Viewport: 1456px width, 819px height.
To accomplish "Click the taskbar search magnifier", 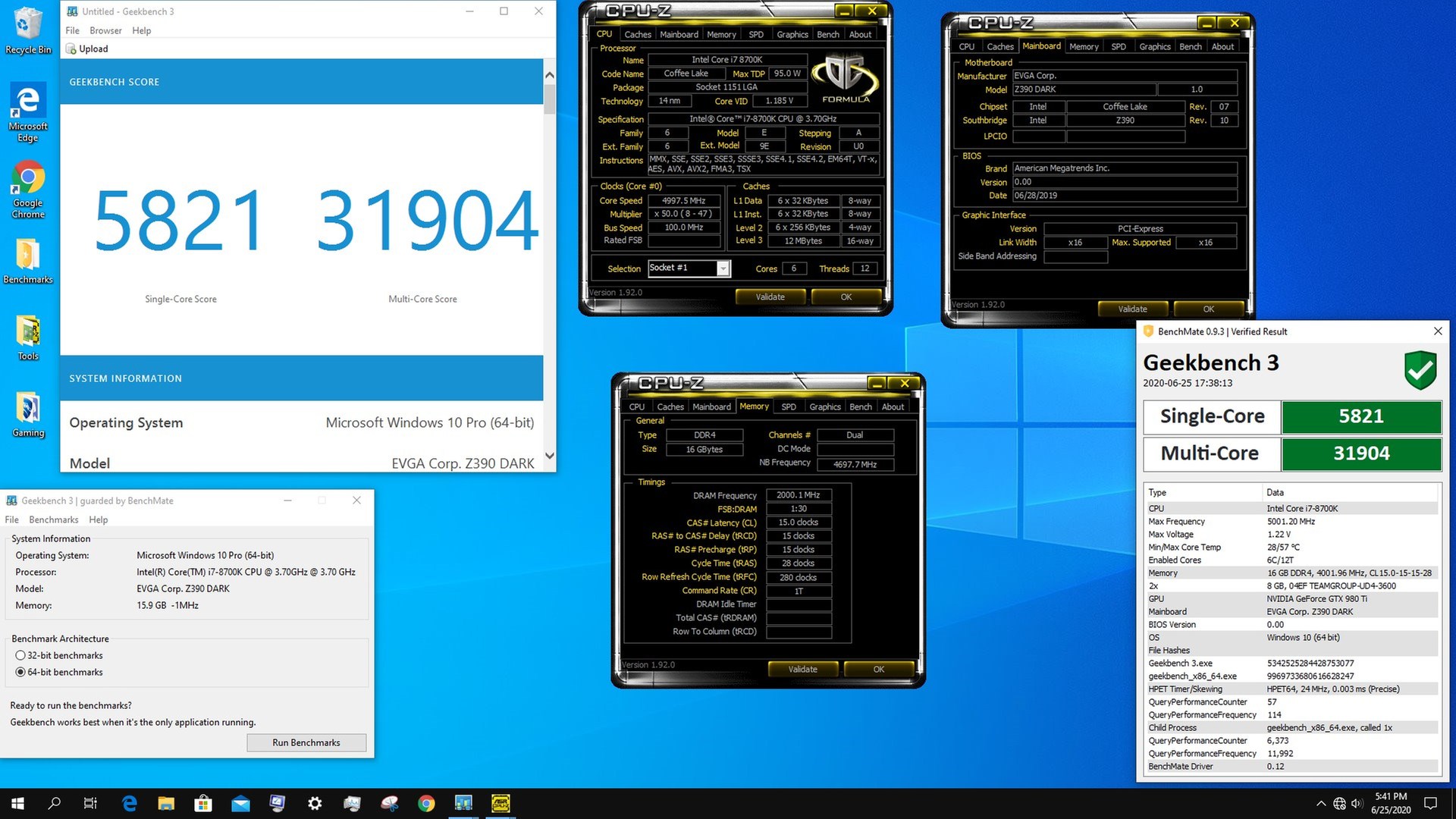I will coord(54,803).
